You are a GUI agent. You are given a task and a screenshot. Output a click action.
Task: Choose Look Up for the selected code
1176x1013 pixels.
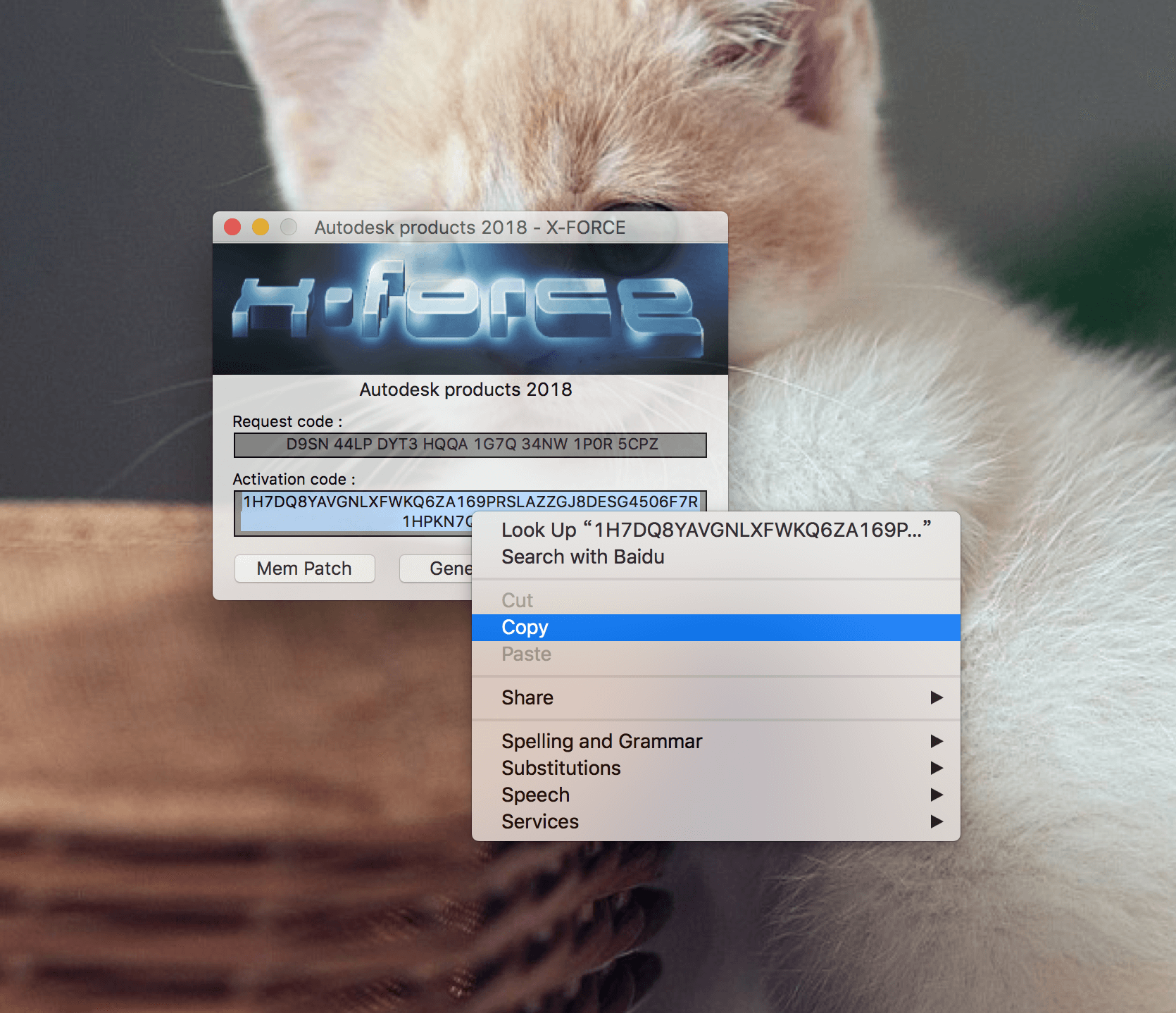click(715, 530)
